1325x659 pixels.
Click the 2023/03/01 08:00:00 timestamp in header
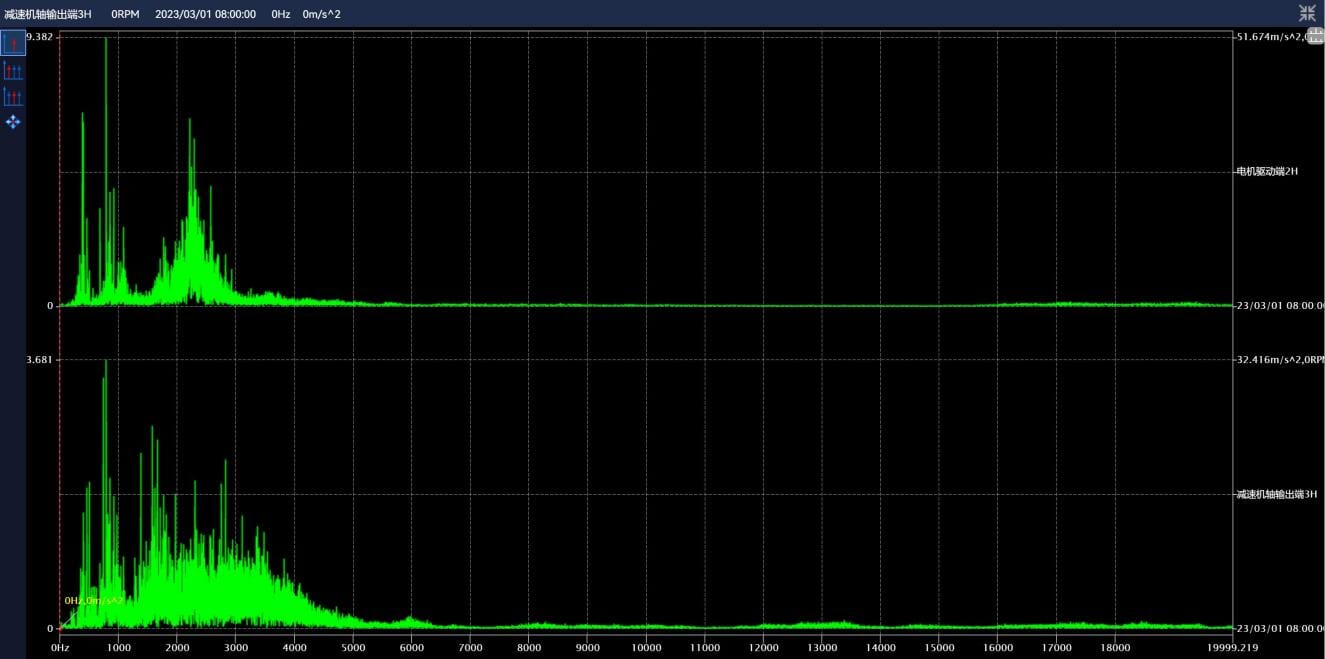tap(205, 15)
